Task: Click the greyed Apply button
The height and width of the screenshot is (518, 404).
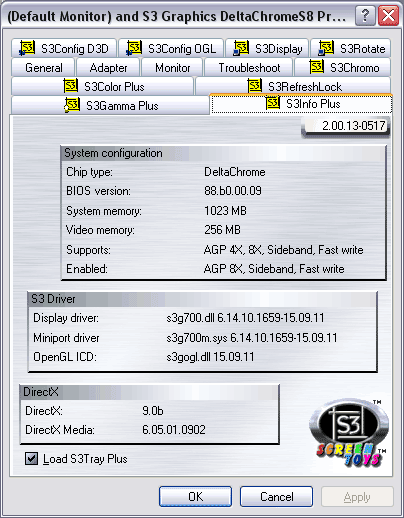Action: tap(357, 497)
